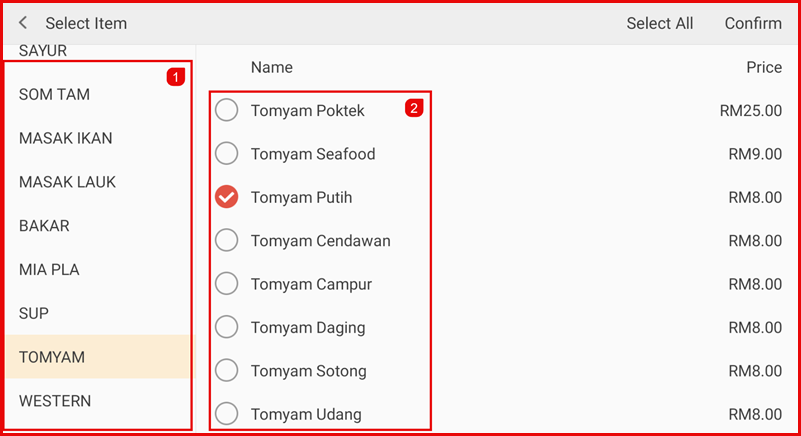The width and height of the screenshot is (801, 436).
Task: Go to the BAKAR category
Action: point(45,226)
